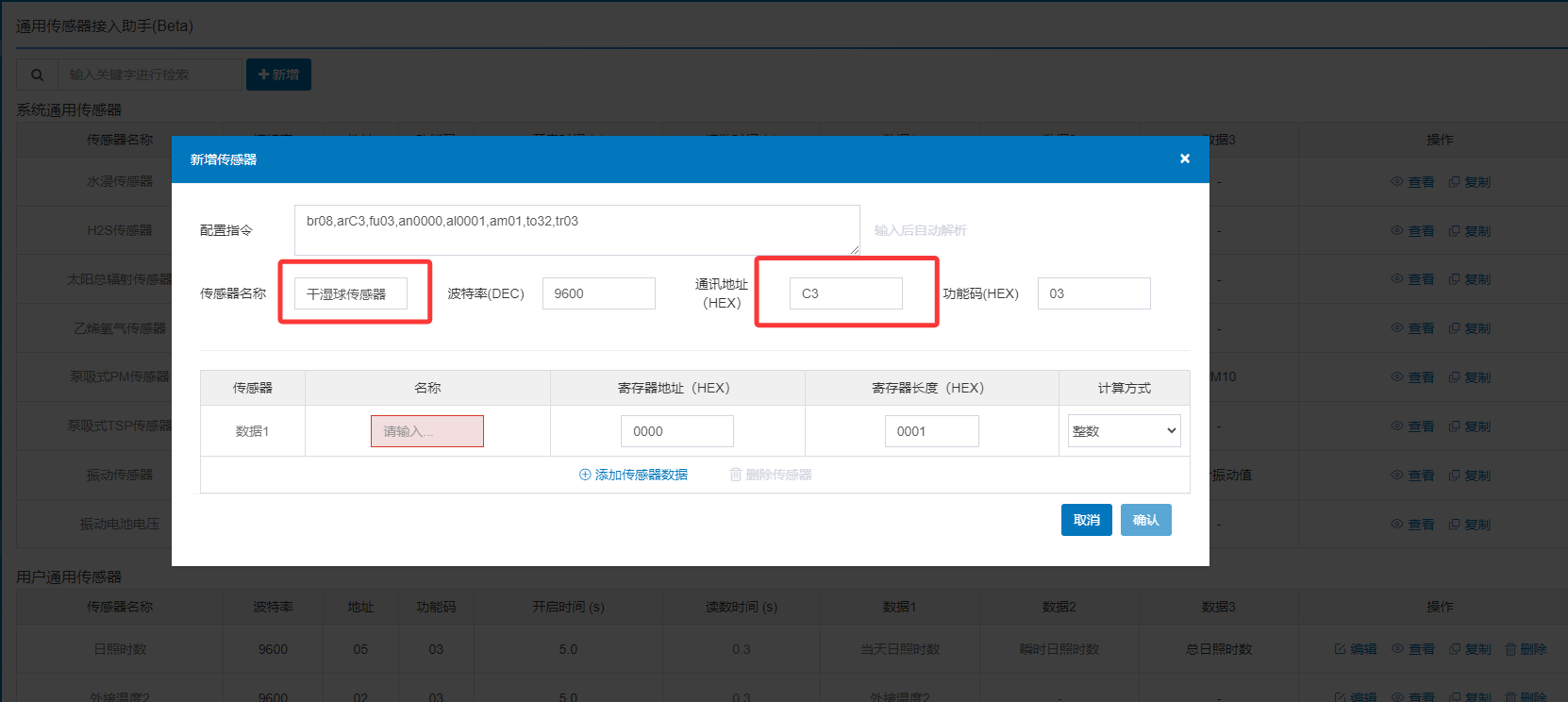Image resolution: width=1568 pixels, height=702 pixels.
Task: Click 总日照时数 cell in 数据3 column
Action: 1219,649
